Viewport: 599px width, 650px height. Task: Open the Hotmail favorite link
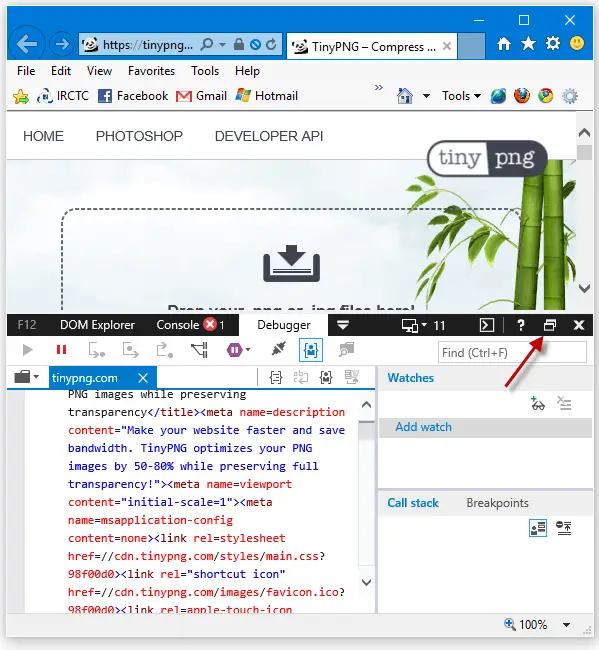coord(267,96)
